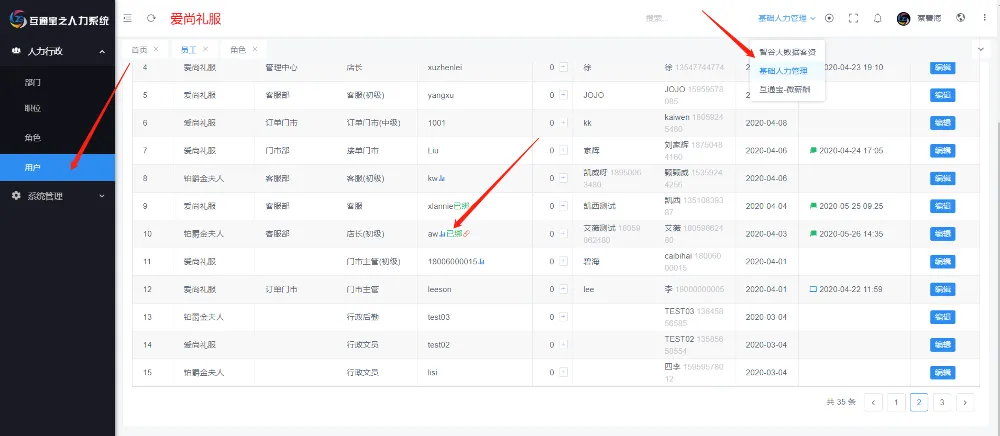1000x436 pixels.
Task: Click the refresh icon in top bar
Action: (x=151, y=18)
